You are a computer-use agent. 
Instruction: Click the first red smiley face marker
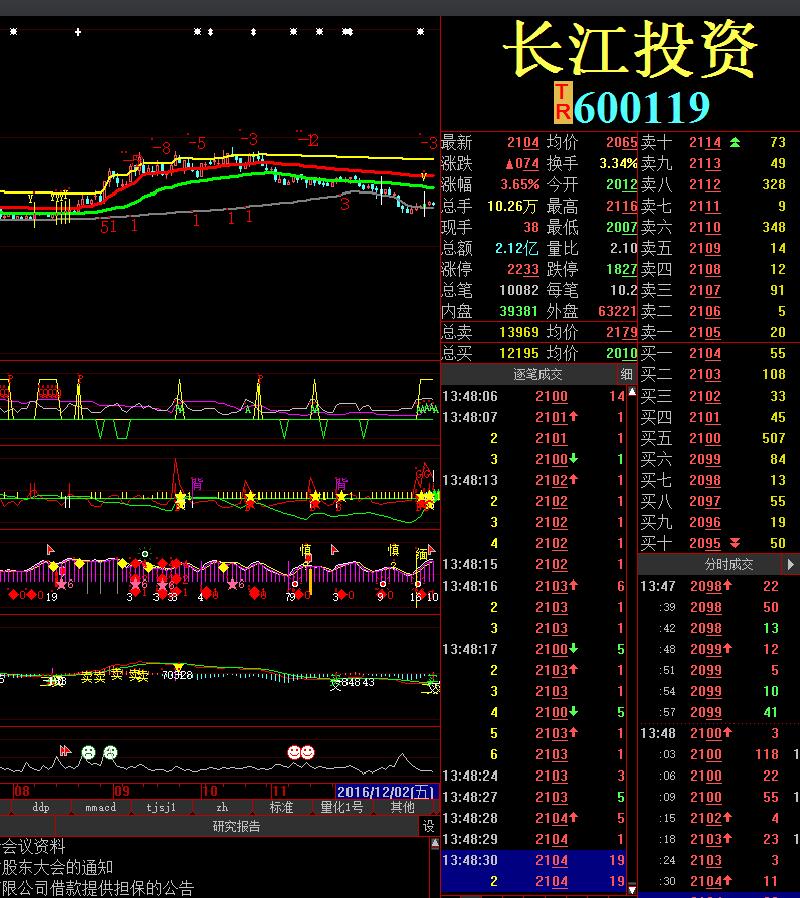click(294, 752)
